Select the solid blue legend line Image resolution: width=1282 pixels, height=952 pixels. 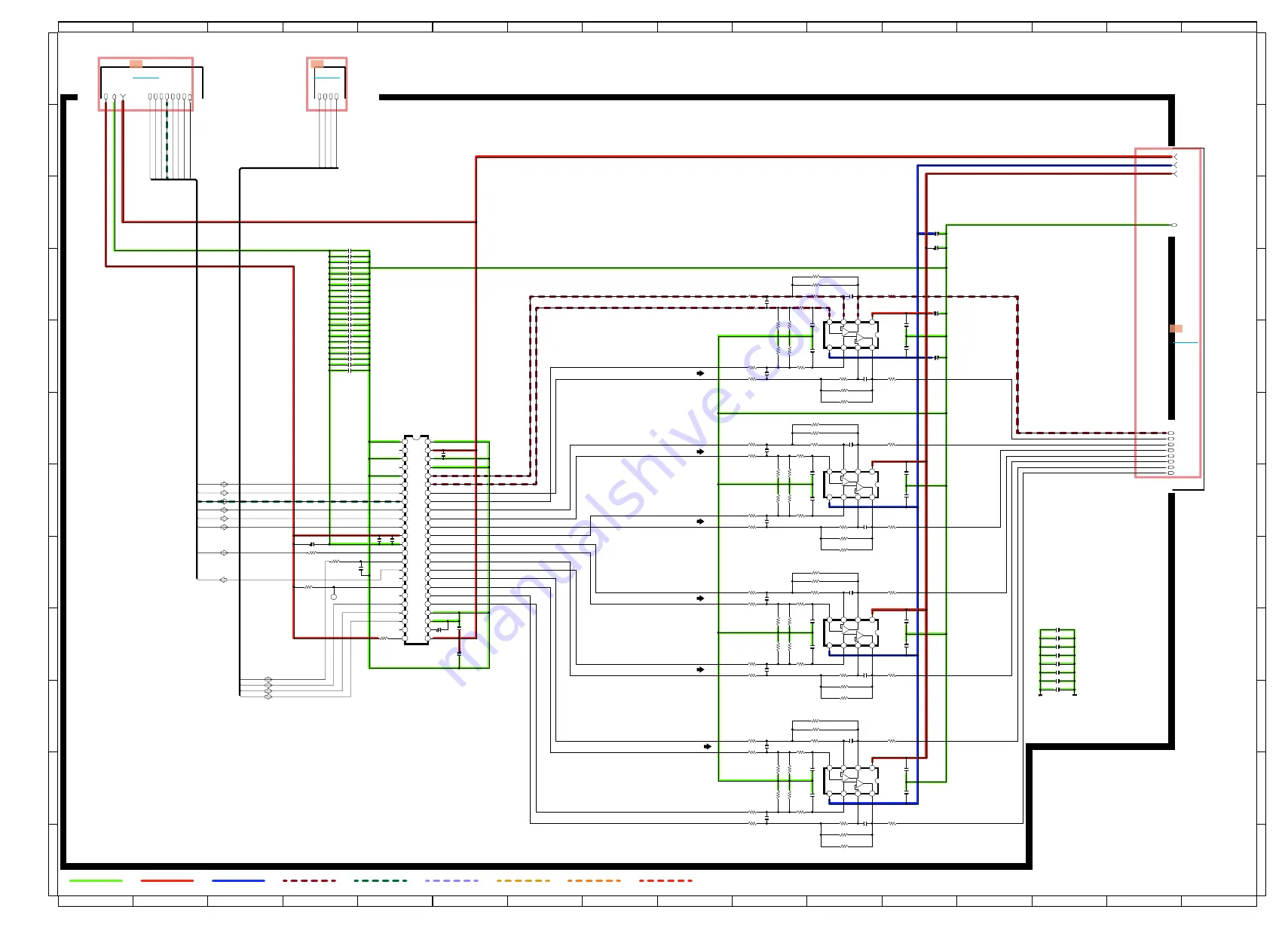point(238,880)
